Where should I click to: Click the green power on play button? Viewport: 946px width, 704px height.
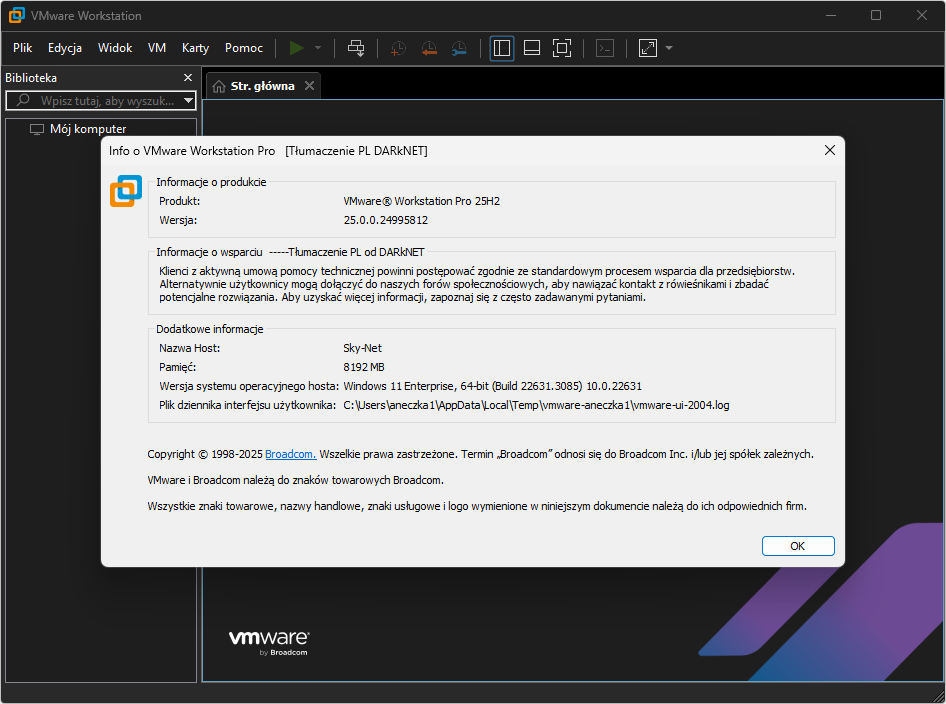click(x=296, y=48)
